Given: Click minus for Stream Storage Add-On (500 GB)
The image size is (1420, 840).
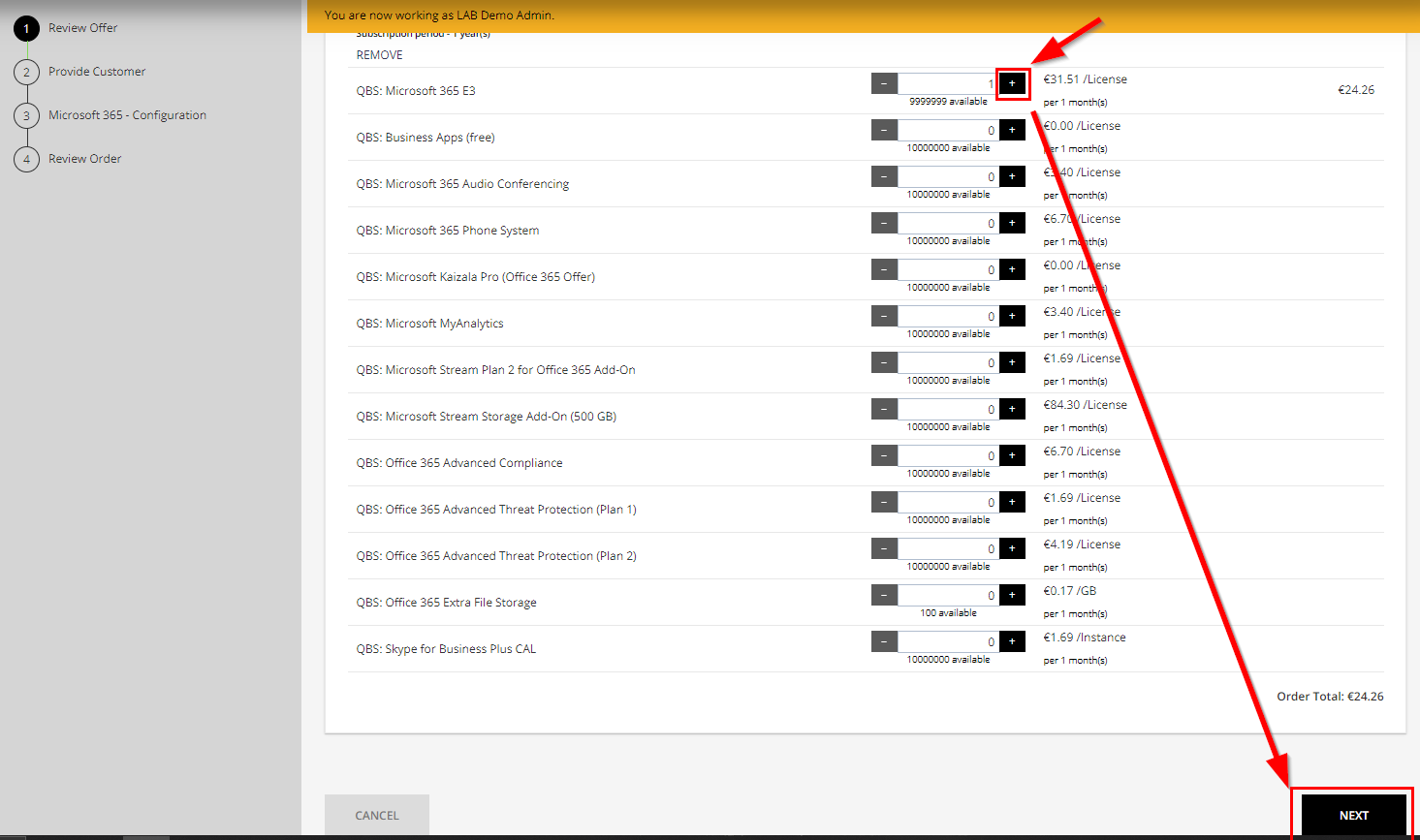Looking at the screenshot, I should (884, 409).
